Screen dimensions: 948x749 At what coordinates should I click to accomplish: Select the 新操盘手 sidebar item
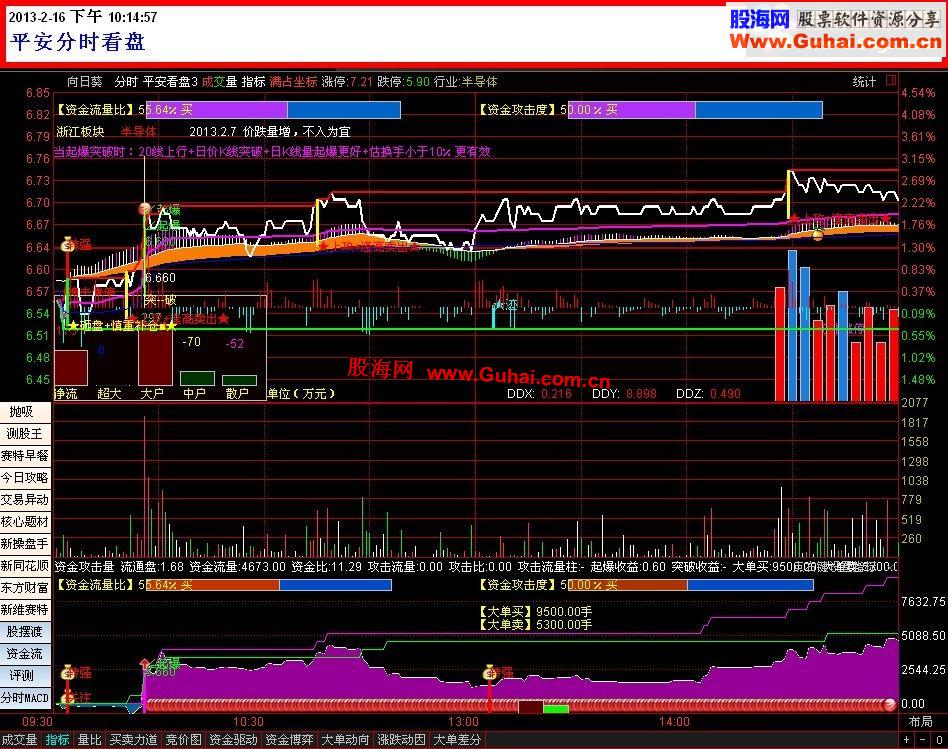(x=25, y=544)
